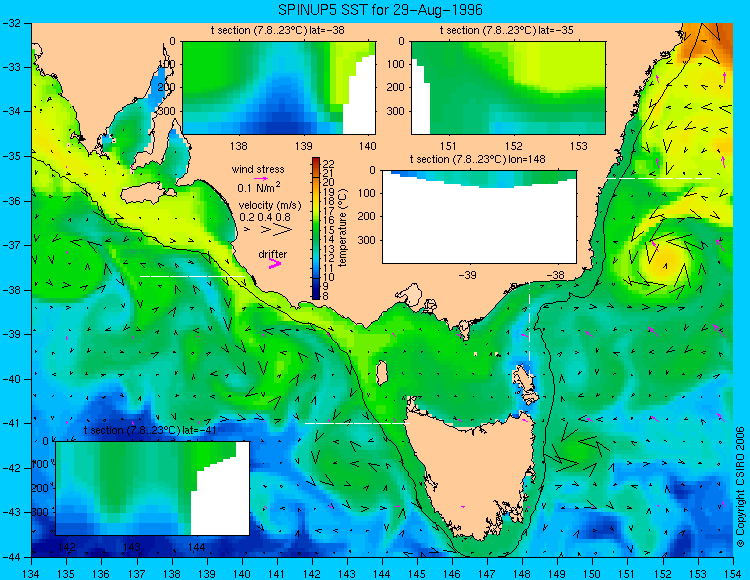Click the vertical "temperature (°C)" colorbar caption
The height and width of the screenshot is (580, 750).
coord(342,228)
